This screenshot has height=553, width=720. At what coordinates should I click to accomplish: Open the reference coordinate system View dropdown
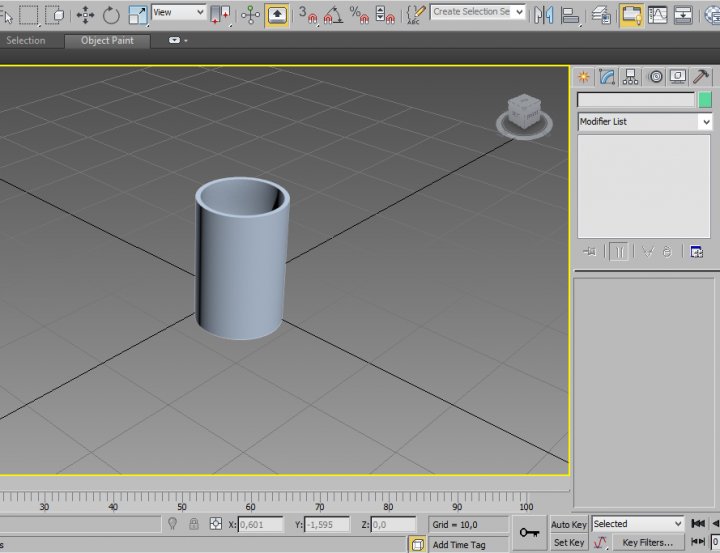coord(179,12)
